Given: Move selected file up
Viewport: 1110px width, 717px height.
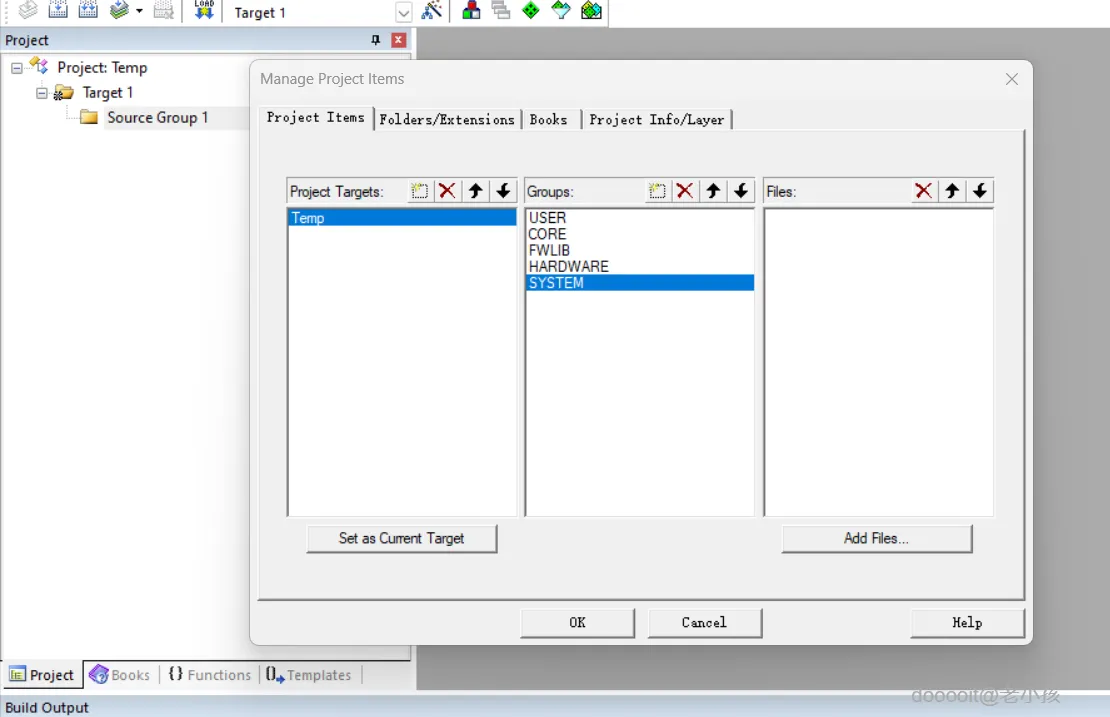Looking at the screenshot, I should coord(952,191).
